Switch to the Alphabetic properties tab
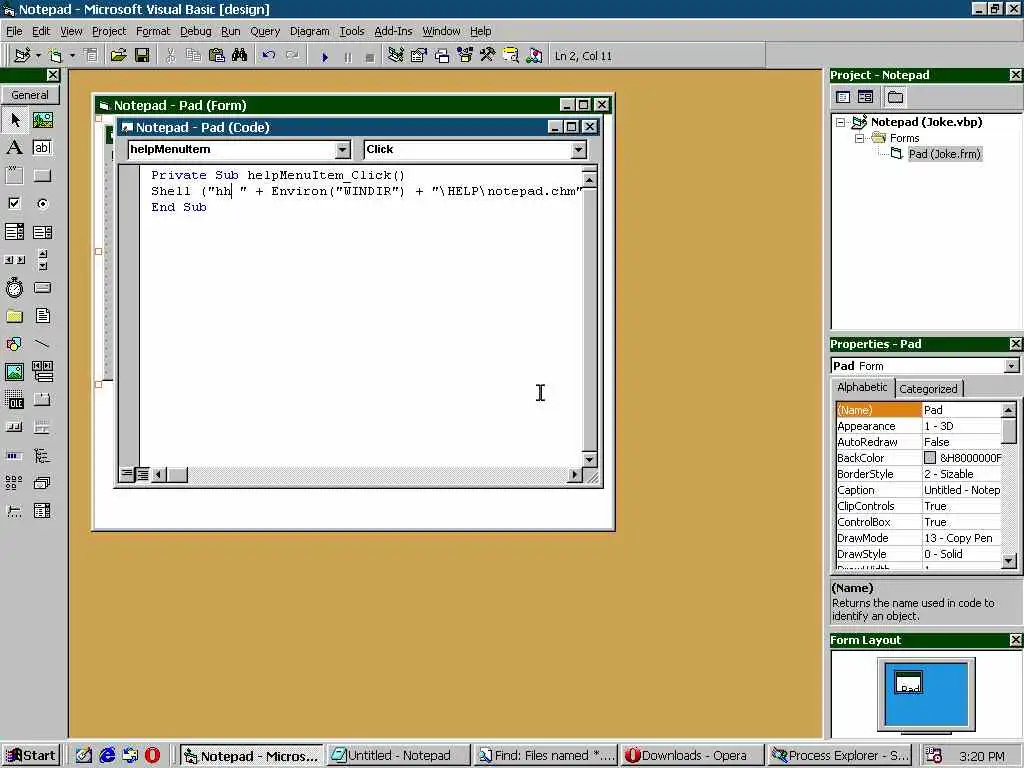The image size is (1024, 768). coord(862,387)
